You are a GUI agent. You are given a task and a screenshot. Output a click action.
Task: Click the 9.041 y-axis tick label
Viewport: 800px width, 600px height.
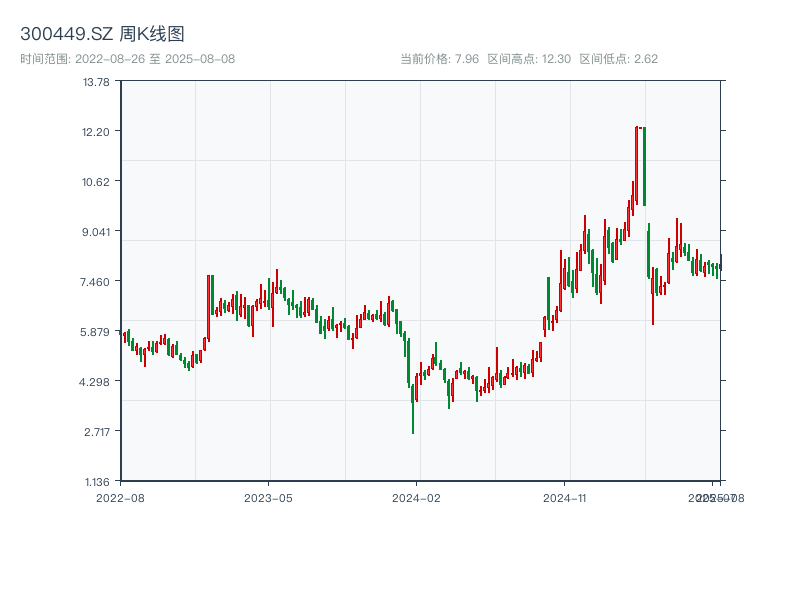coord(96,232)
